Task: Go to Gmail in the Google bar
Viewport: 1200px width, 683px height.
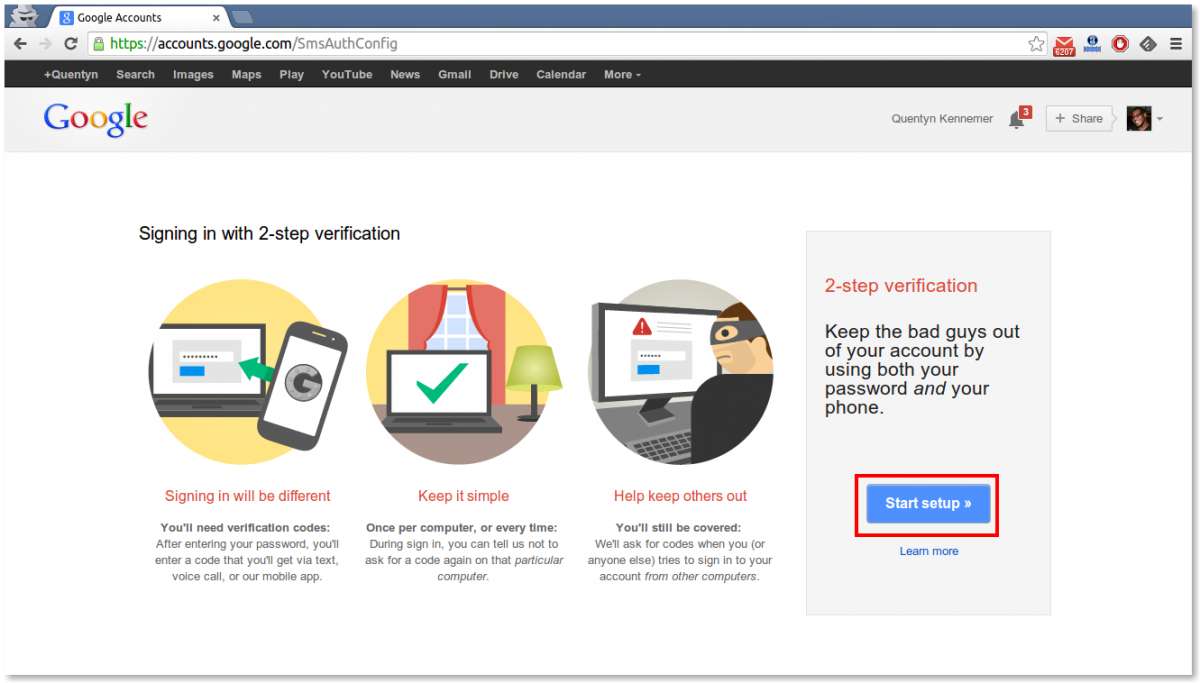Action: coord(454,75)
